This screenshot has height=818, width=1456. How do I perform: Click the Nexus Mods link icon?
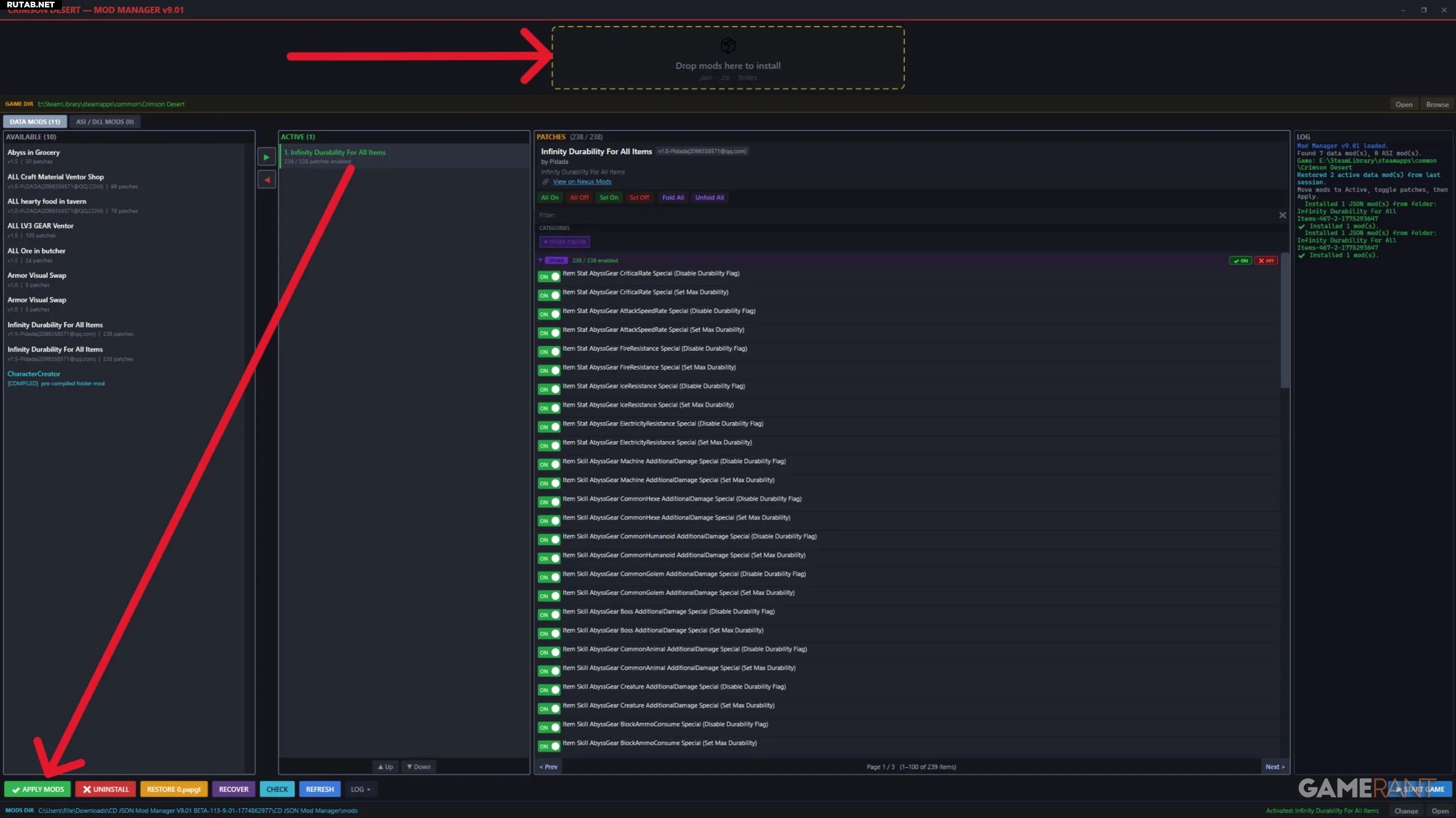click(545, 182)
